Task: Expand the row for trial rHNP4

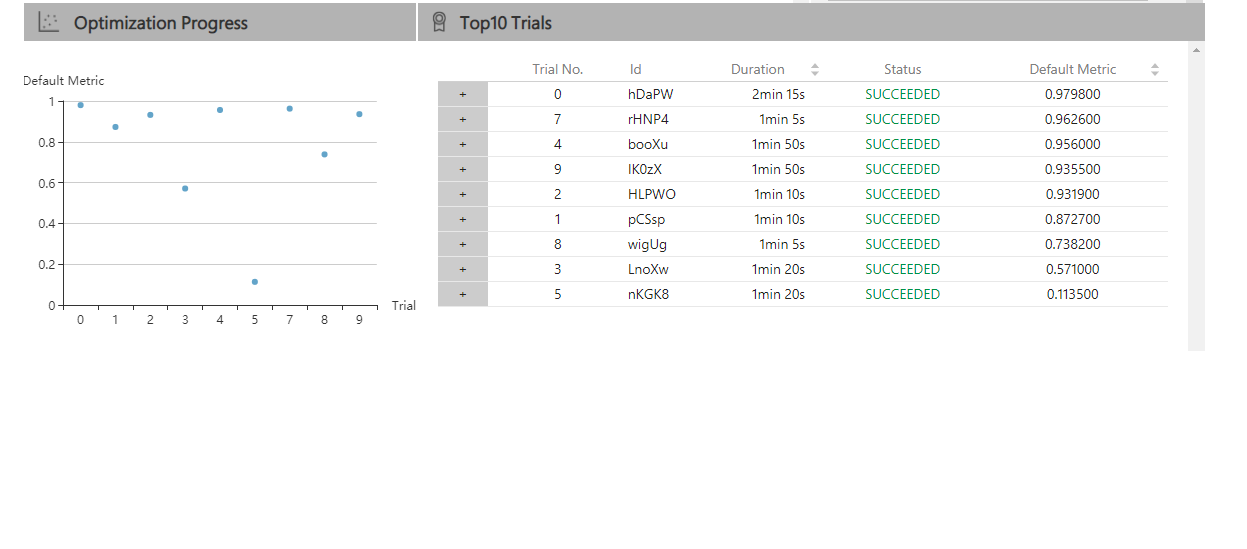Action: 462,119
